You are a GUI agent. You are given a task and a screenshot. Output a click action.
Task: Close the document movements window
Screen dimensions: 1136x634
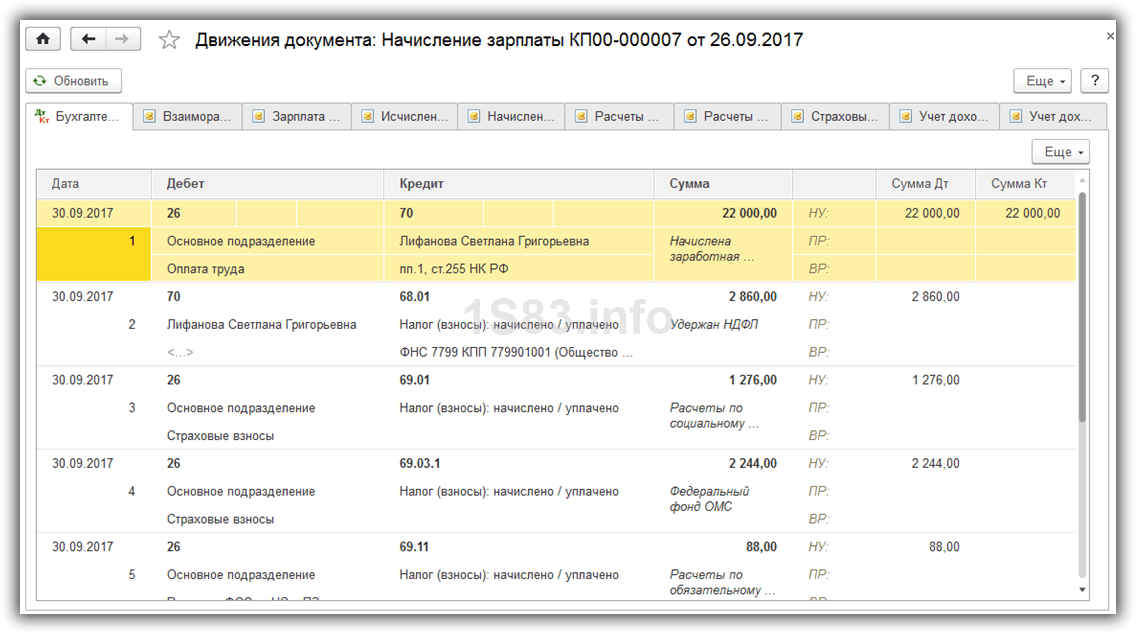(x=1110, y=36)
